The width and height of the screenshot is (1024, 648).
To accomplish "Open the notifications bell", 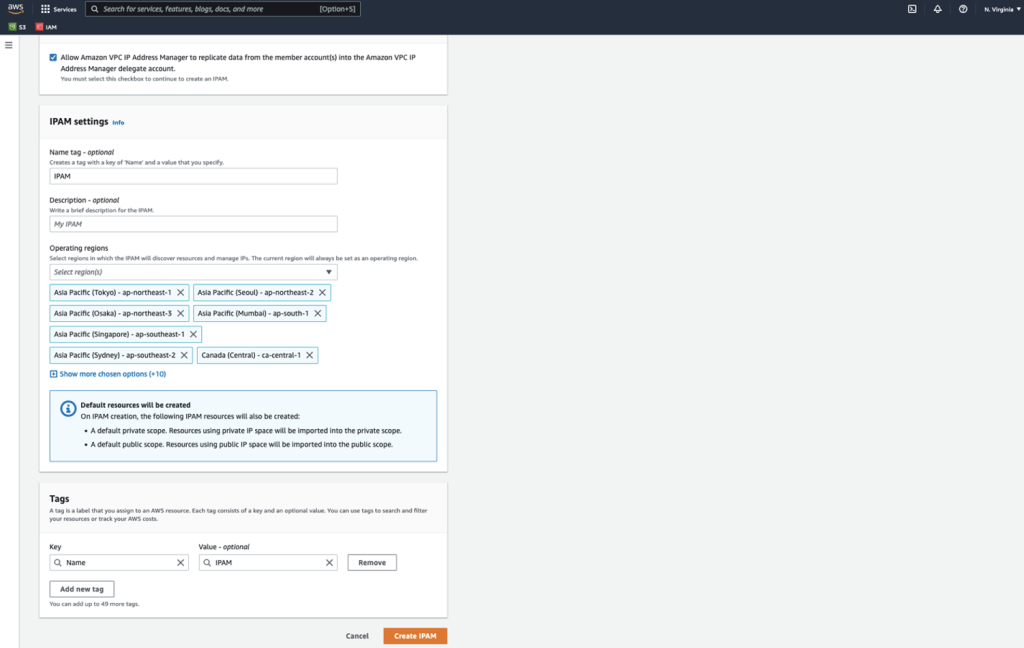I will click(x=936, y=9).
